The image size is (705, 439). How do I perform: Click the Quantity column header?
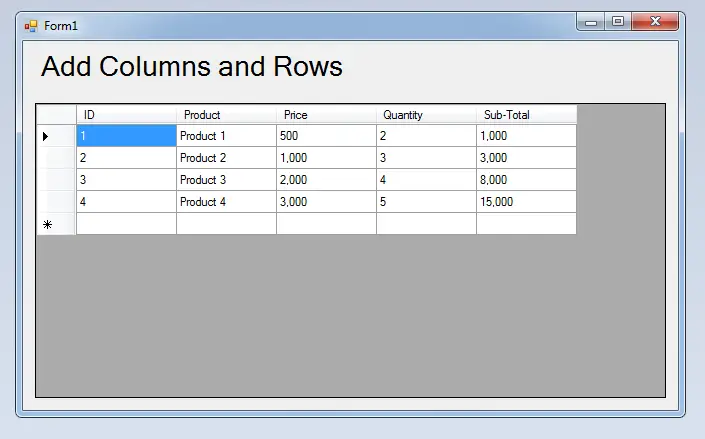[426, 115]
